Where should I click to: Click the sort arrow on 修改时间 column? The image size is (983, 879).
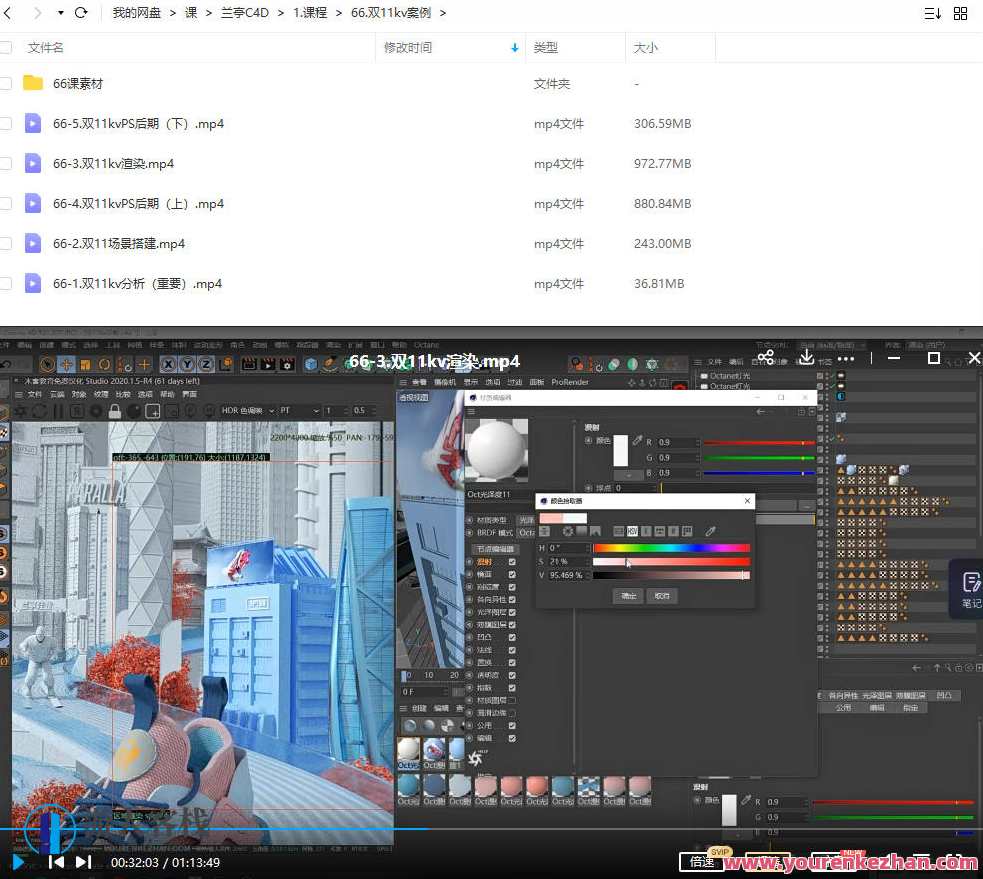(514, 47)
